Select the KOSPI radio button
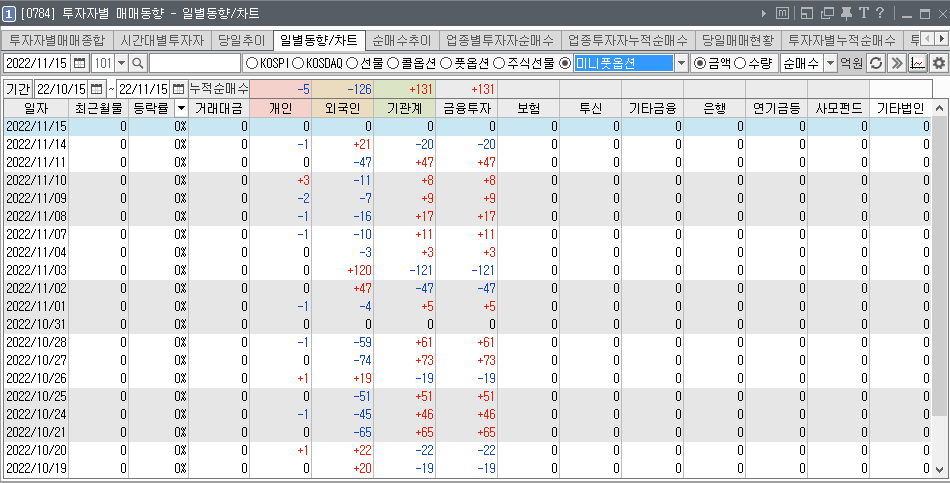The image size is (950, 483). 251,63
